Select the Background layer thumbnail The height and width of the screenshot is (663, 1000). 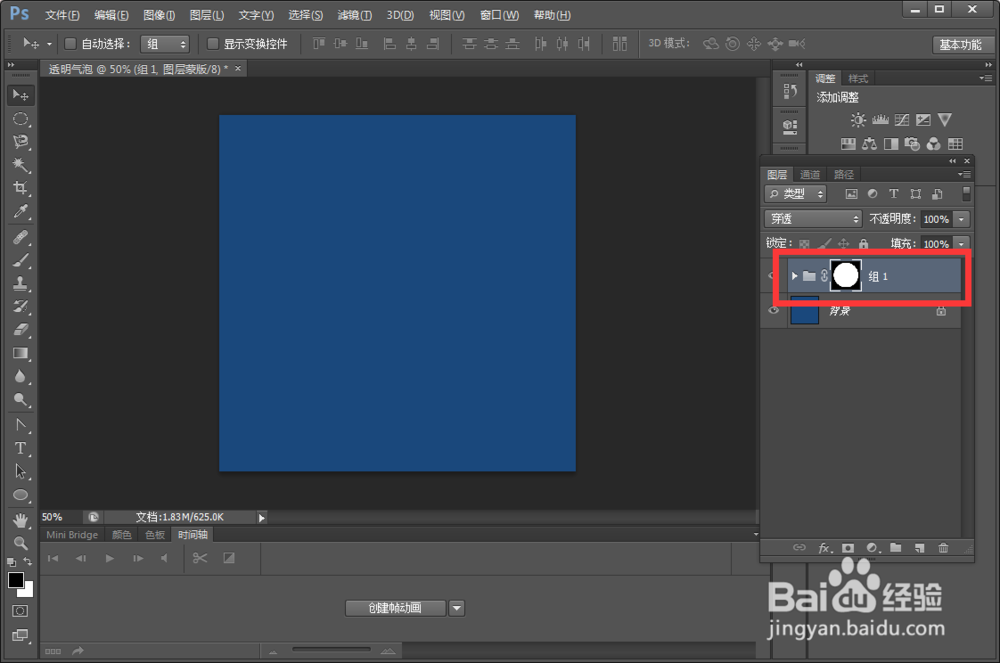pyautogui.click(x=805, y=310)
